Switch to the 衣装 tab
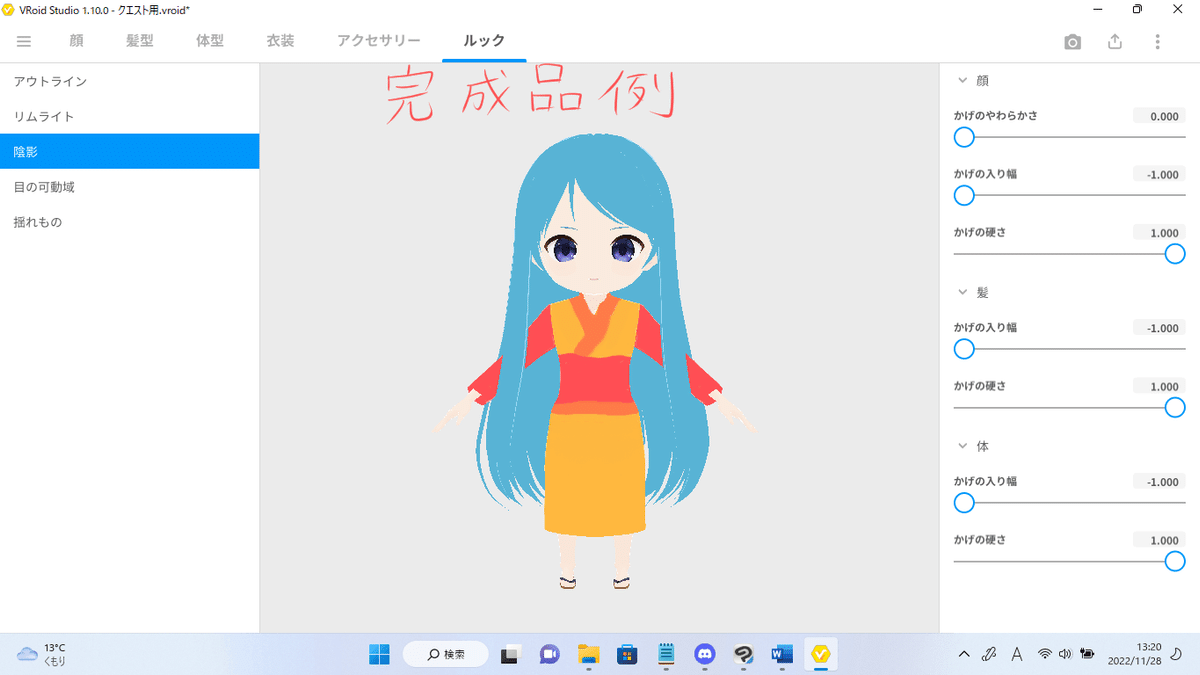This screenshot has height=675, width=1200. click(x=280, y=42)
